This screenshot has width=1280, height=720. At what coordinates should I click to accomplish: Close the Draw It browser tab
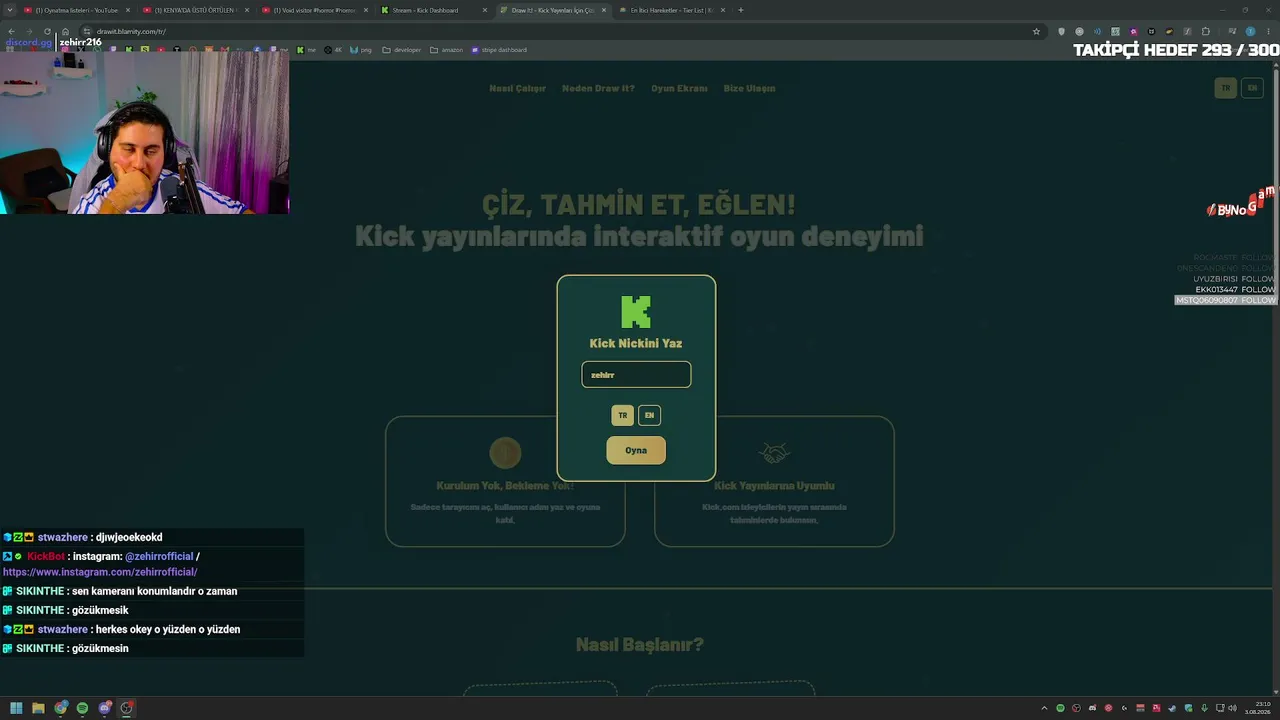click(604, 10)
